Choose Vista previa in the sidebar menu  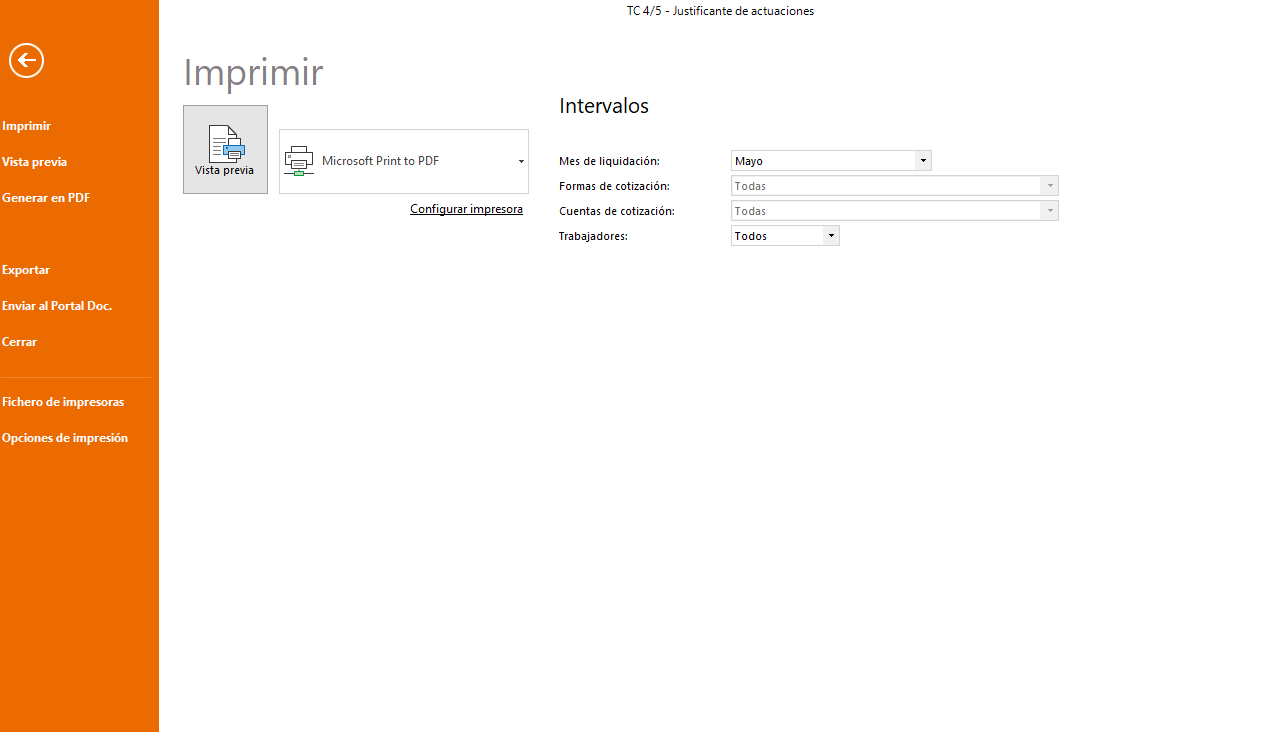click(x=35, y=162)
